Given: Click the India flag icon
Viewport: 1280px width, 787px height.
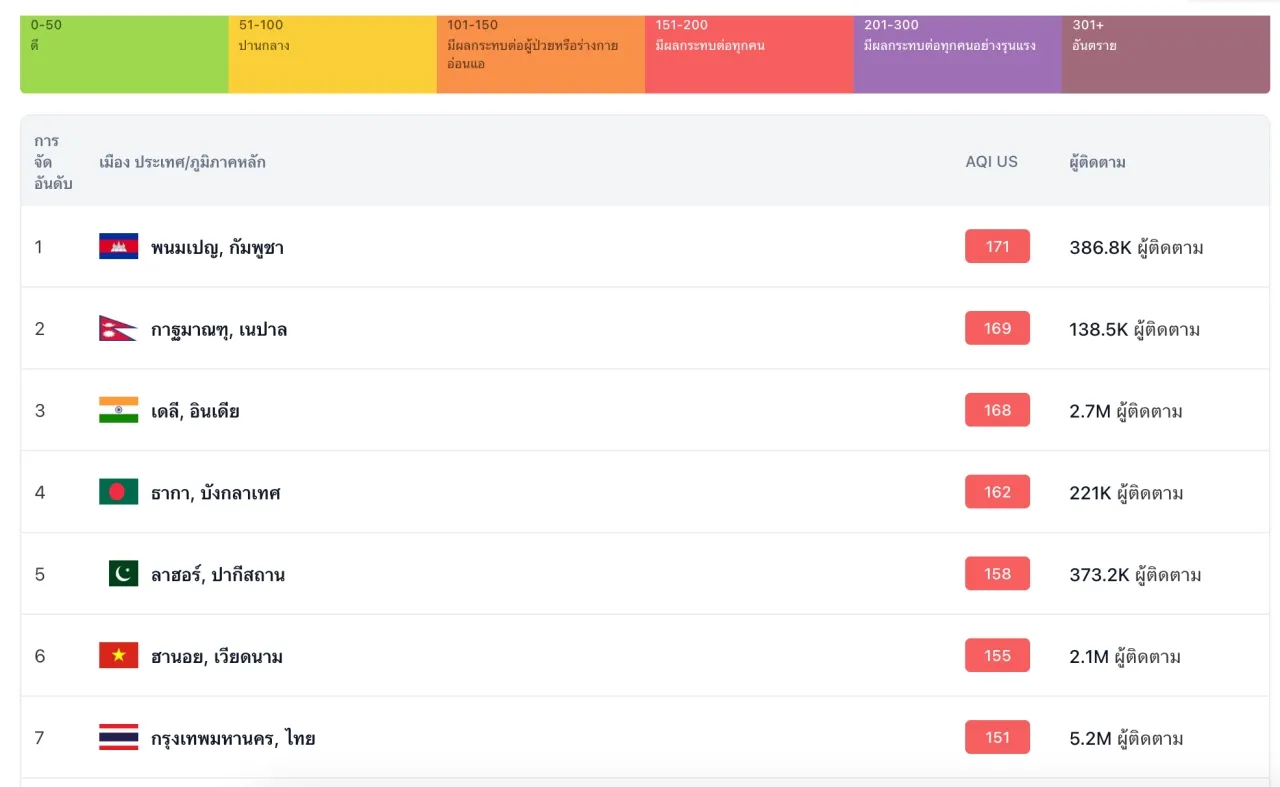Looking at the screenshot, I should (118, 411).
